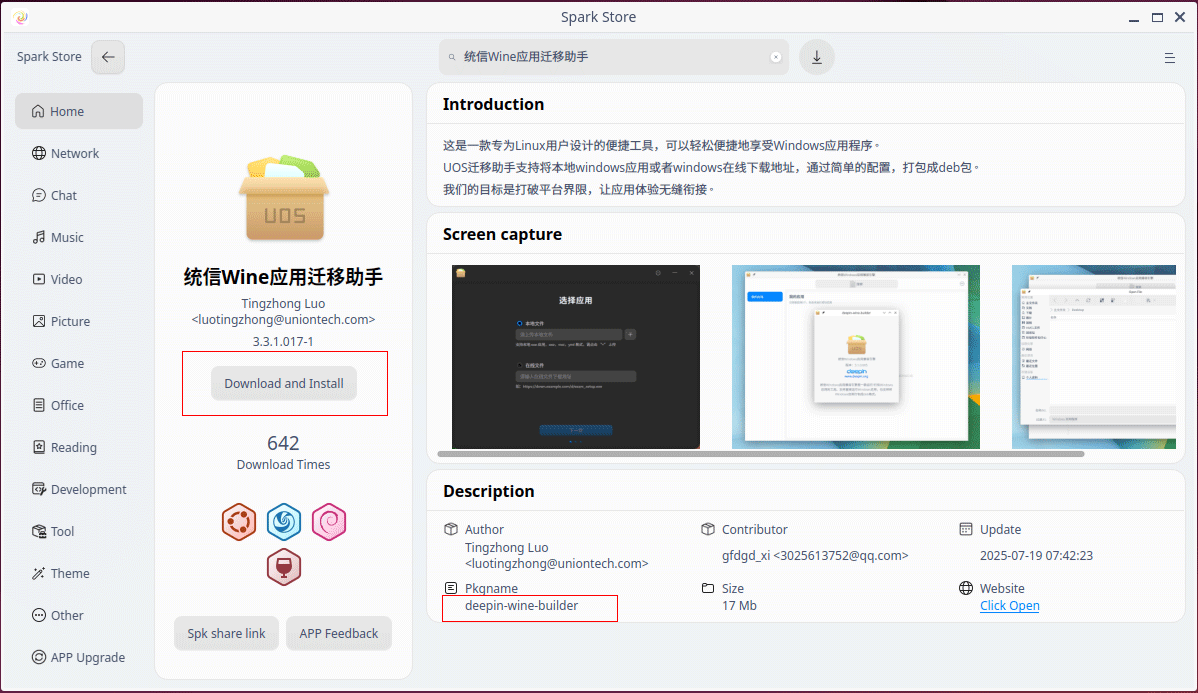The width and height of the screenshot is (1198, 693).
Task: Click the Screen capture heading
Action: (502, 235)
